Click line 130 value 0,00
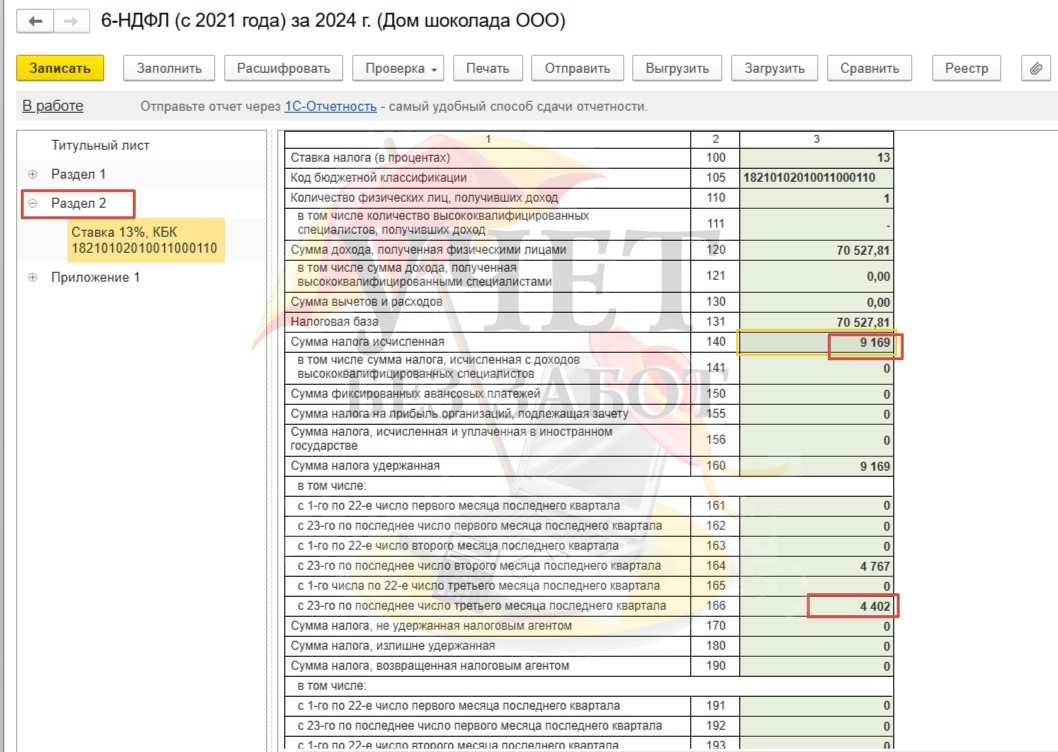This screenshot has height=752, width=1058. click(816, 302)
